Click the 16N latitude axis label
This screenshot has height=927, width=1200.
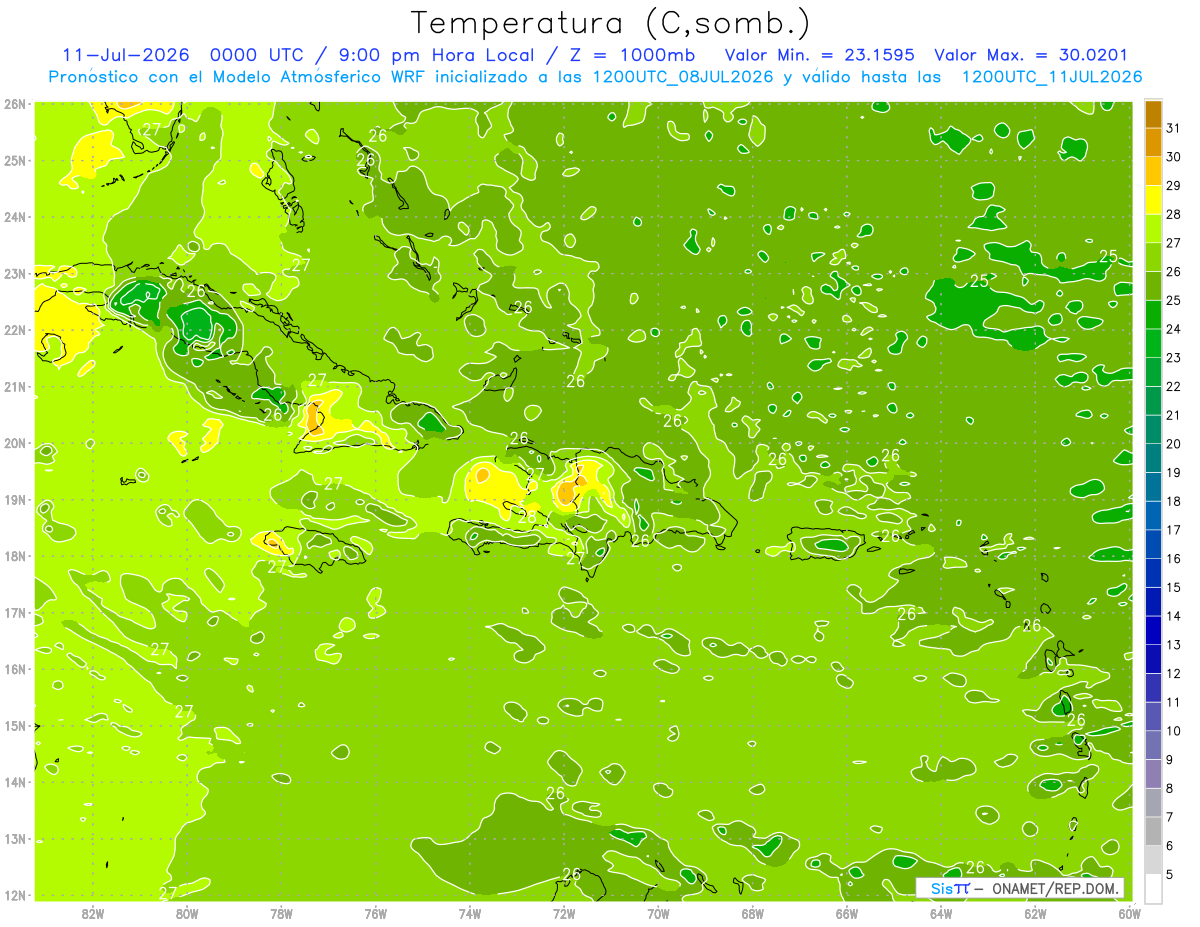coord(14,669)
